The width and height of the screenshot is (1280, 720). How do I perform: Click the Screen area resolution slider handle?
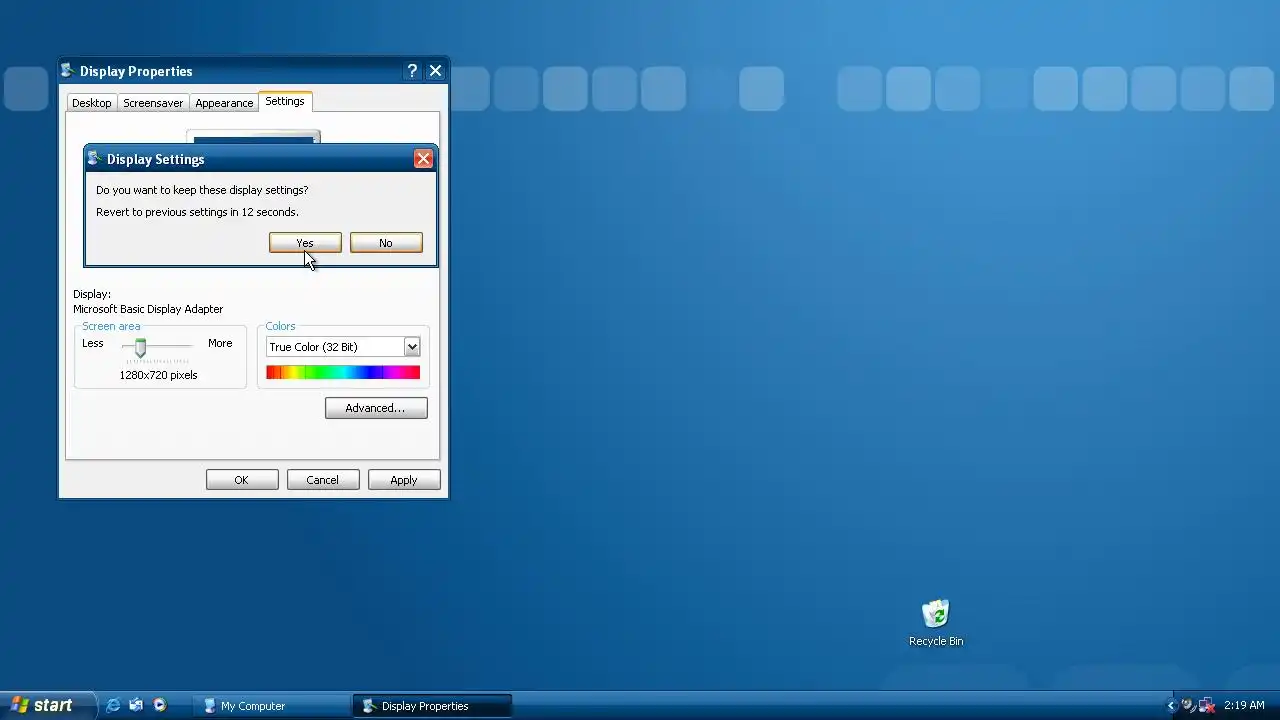tap(140, 347)
